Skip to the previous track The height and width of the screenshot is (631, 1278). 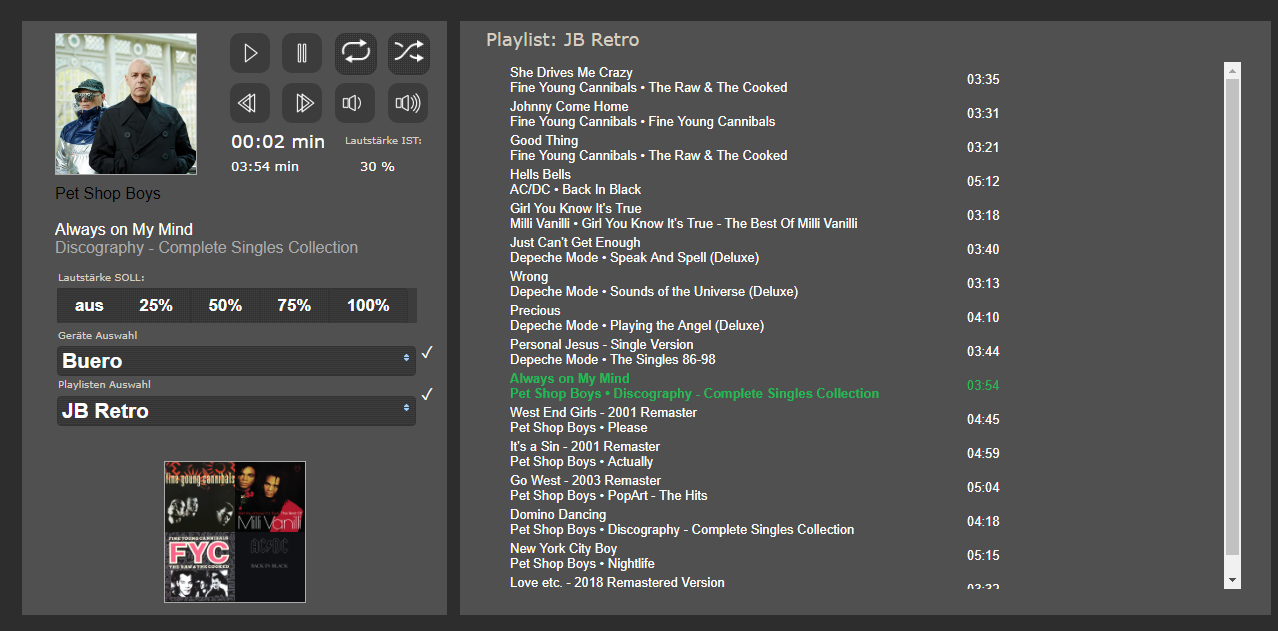(x=249, y=103)
